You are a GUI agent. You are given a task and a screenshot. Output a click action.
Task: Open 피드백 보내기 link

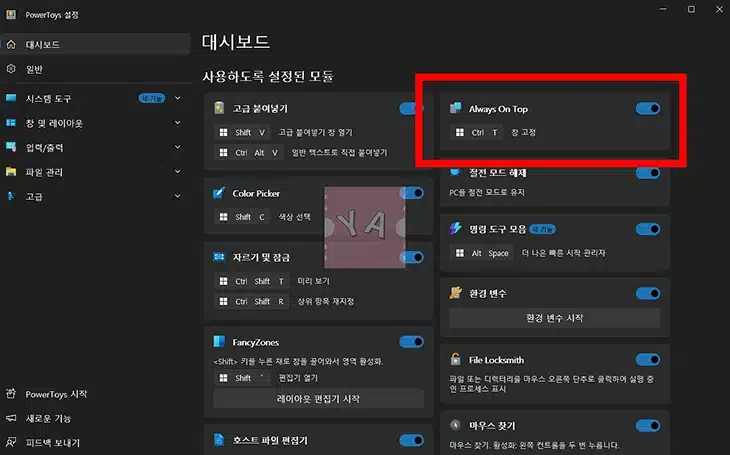pyautogui.click(x=53, y=442)
